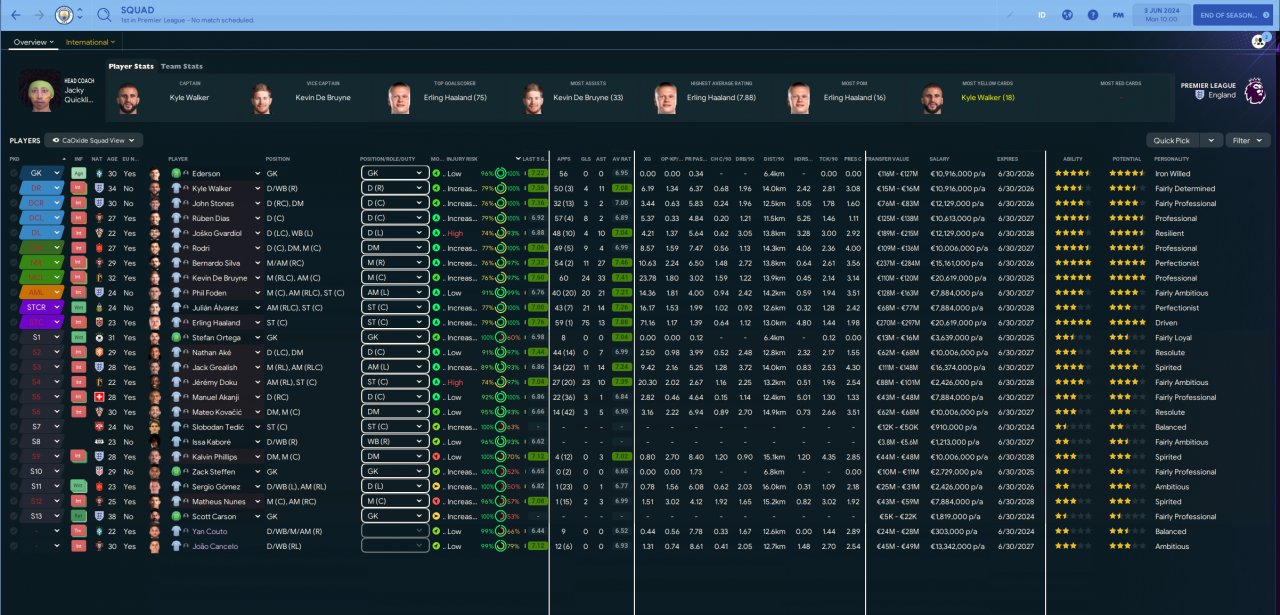Screen dimensions: 1280x615
Task: Open the Premier League logo
Action: [x=1253, y=92]
